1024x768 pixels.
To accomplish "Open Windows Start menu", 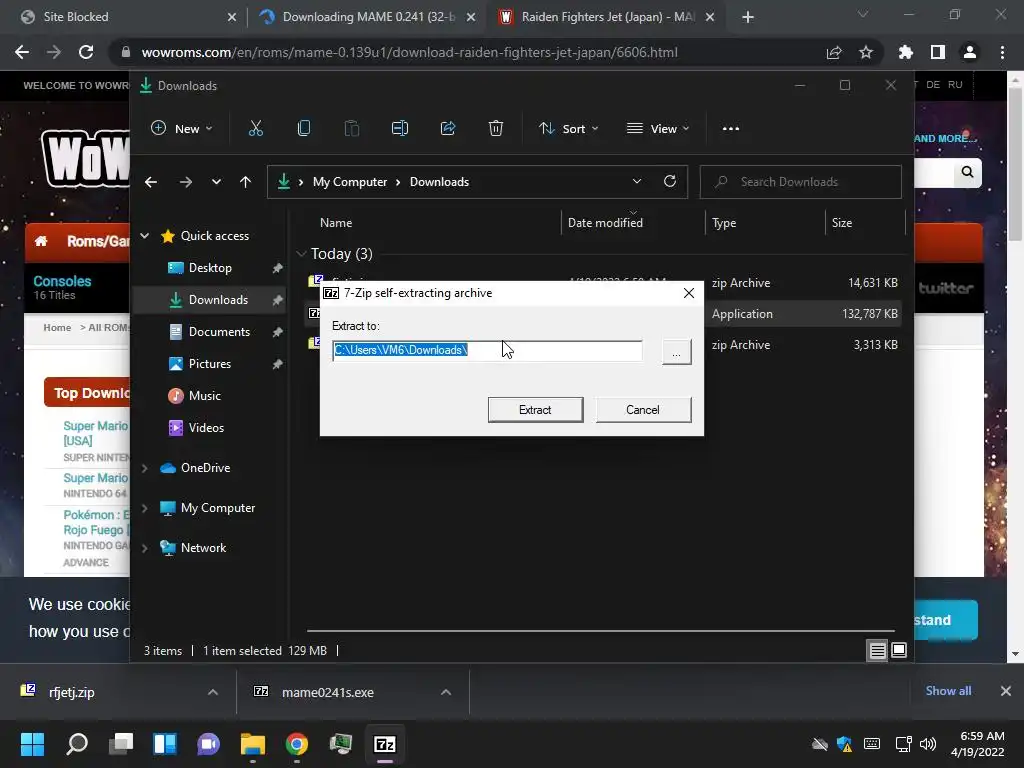I will coord(32,744).
